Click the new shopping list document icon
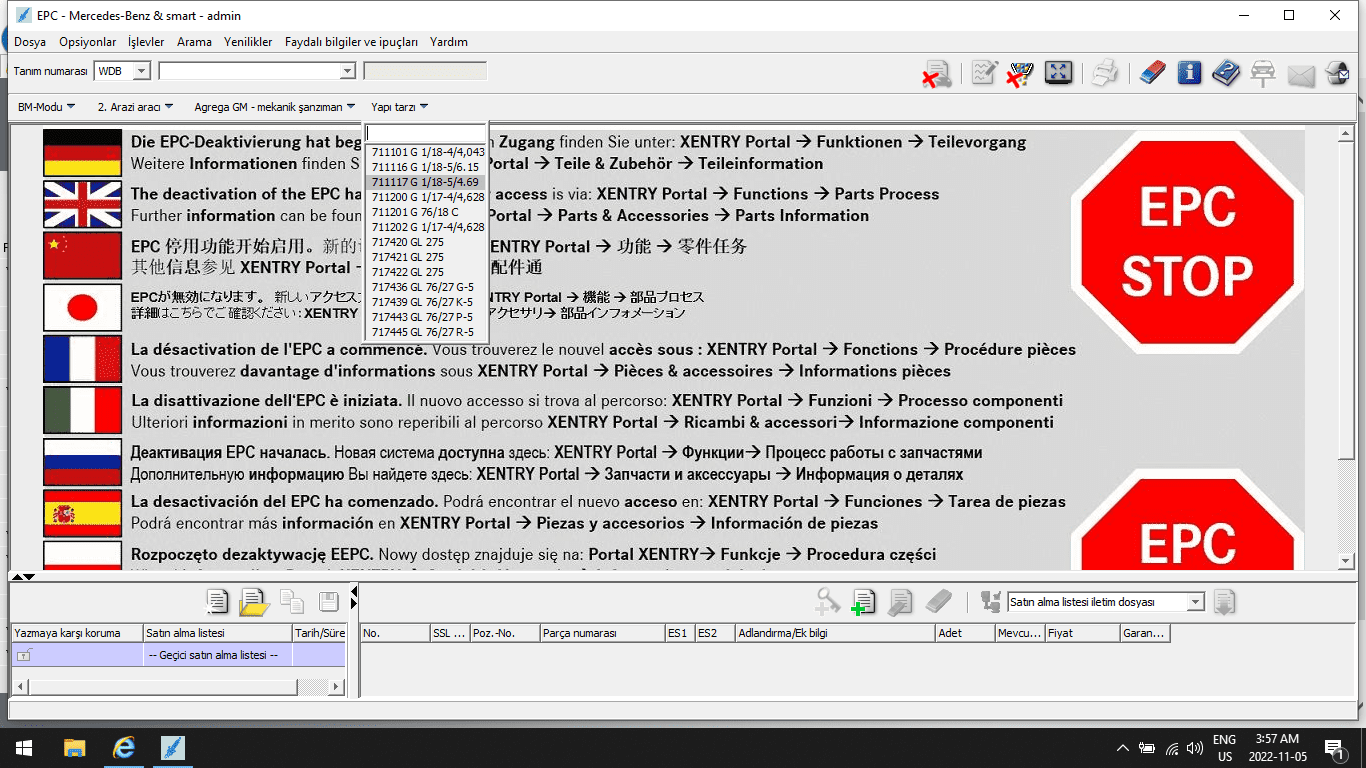The height and width of the screenshot is (768, 1366). (217, 601)
